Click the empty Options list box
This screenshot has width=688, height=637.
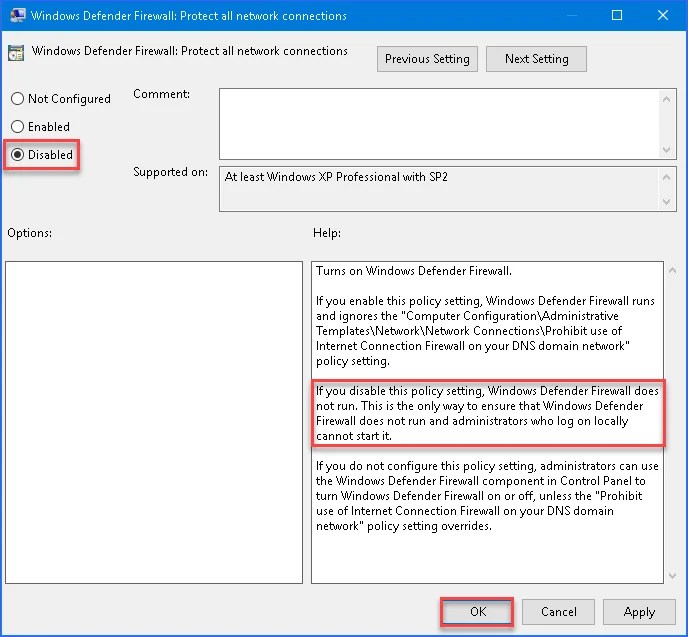tap(154, 422)
